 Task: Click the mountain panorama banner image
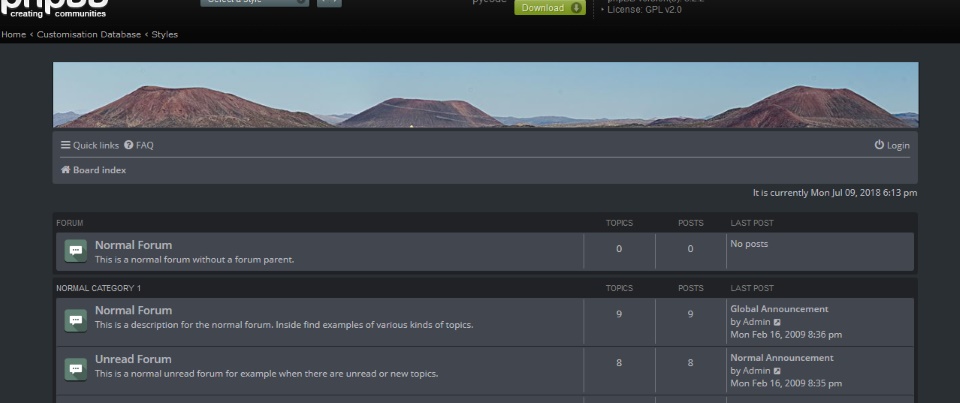pyautogui.click(x=486, y=95)
